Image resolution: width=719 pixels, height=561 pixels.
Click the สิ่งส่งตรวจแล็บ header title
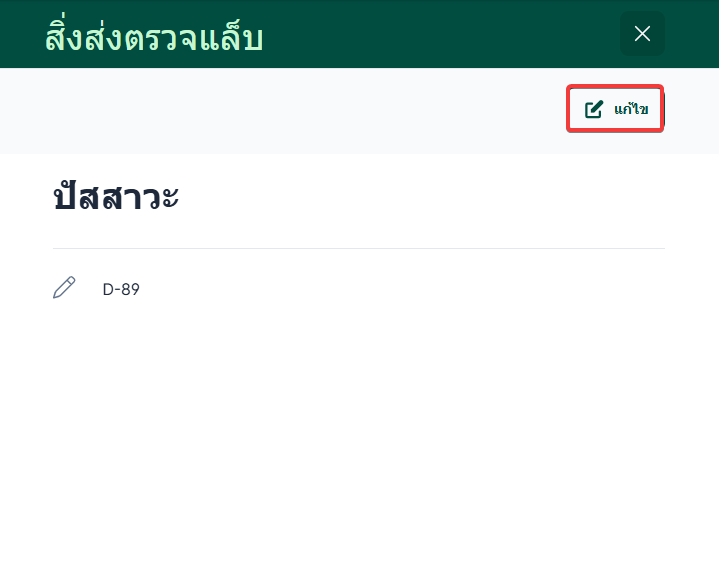154,37
